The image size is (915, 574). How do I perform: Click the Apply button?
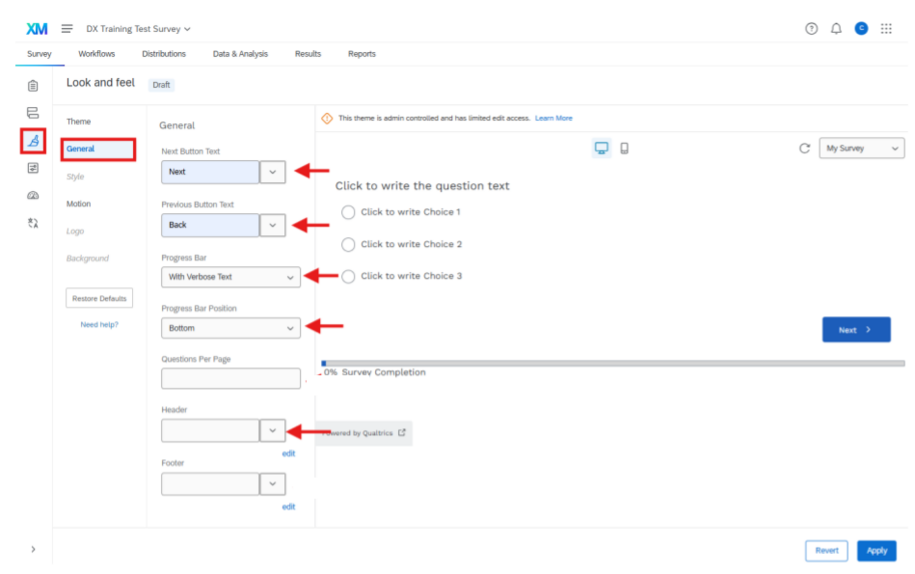(x=876, y=550)
